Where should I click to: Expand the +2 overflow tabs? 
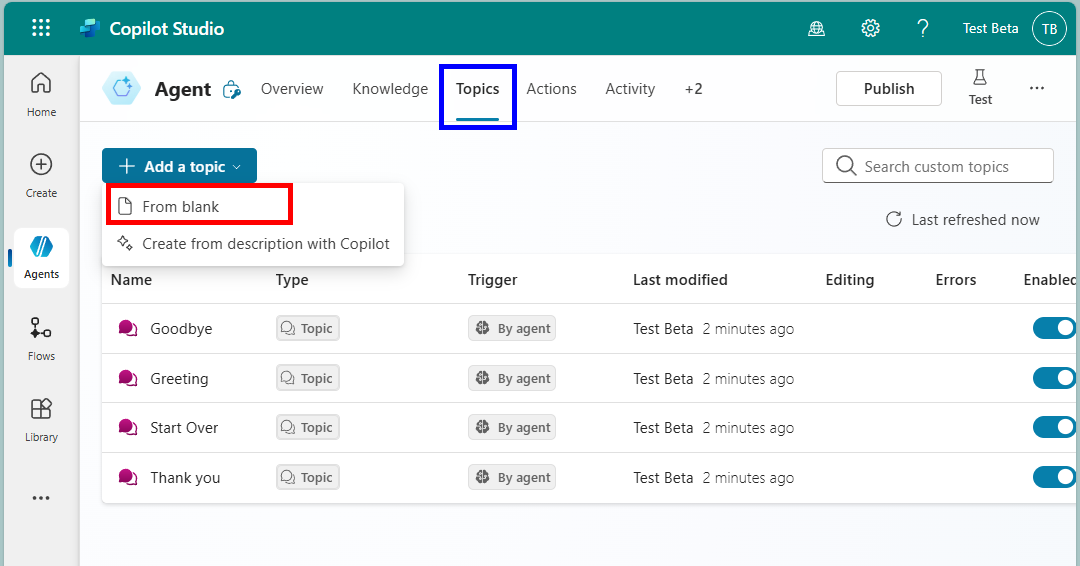coord(694,89)
